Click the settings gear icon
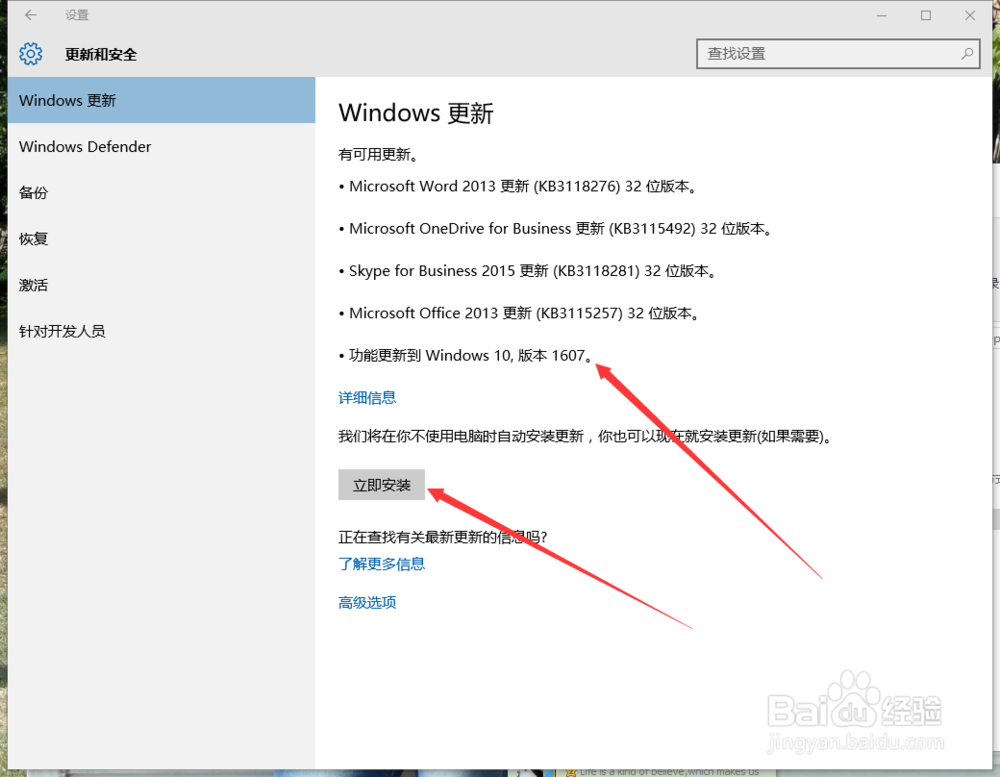 [31, 54]
